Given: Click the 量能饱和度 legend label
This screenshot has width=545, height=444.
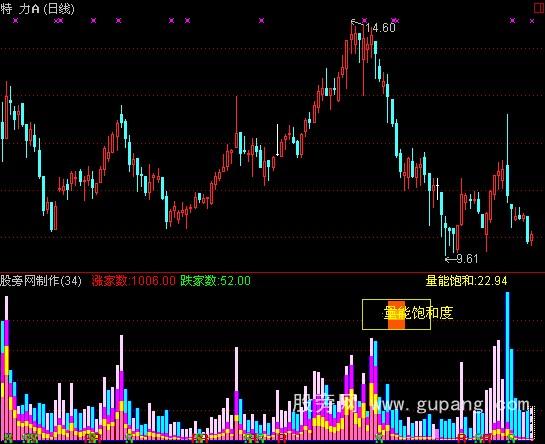Looking at the screenshot, I should pyautogui.click(x=418, y=313).
